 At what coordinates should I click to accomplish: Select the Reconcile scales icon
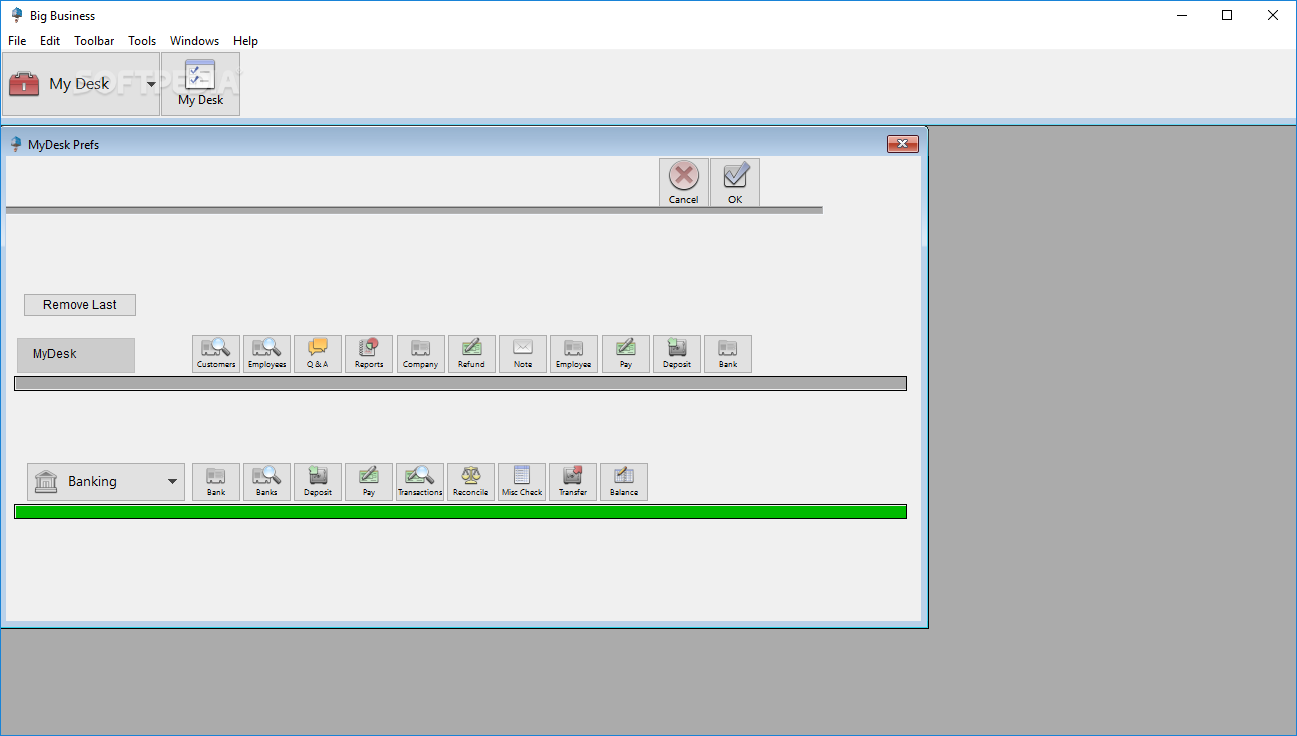471,482
